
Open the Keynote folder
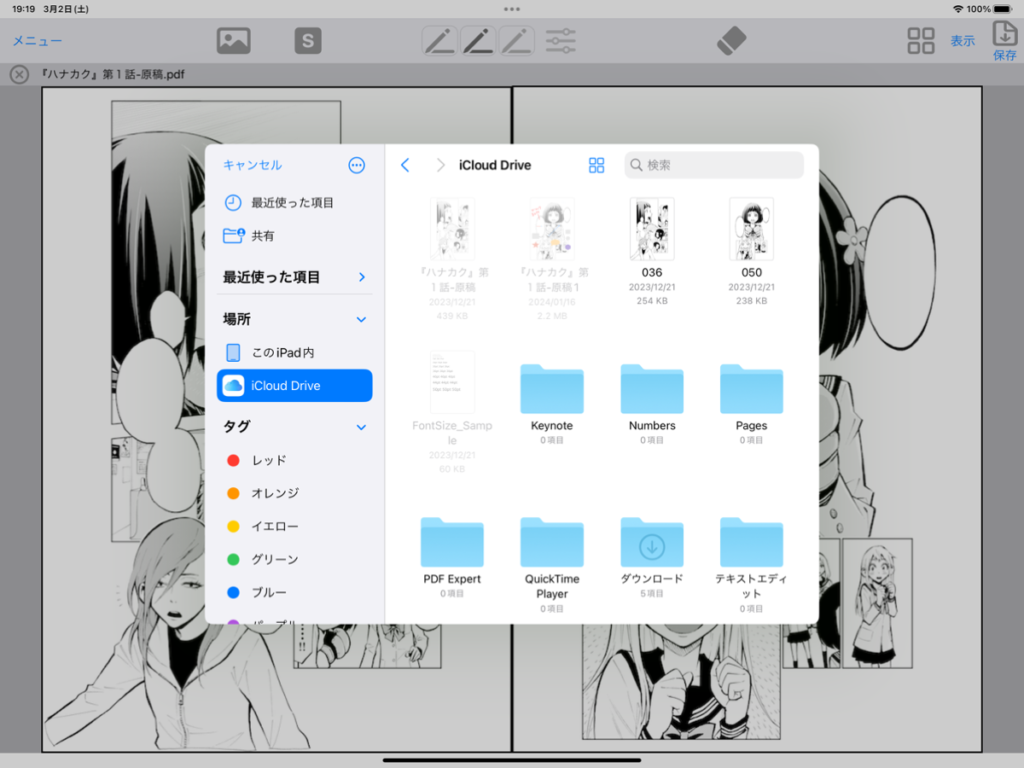pos(552,389)
